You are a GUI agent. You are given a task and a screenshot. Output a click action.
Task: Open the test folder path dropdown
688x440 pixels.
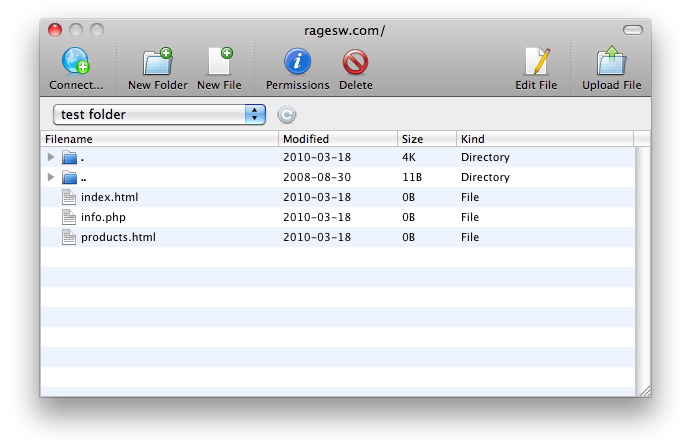(x=159, y=114)
